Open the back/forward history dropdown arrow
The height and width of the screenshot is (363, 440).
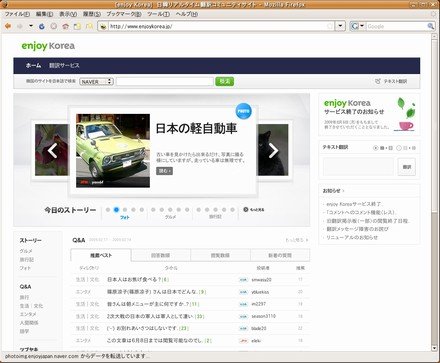(31, 26)
